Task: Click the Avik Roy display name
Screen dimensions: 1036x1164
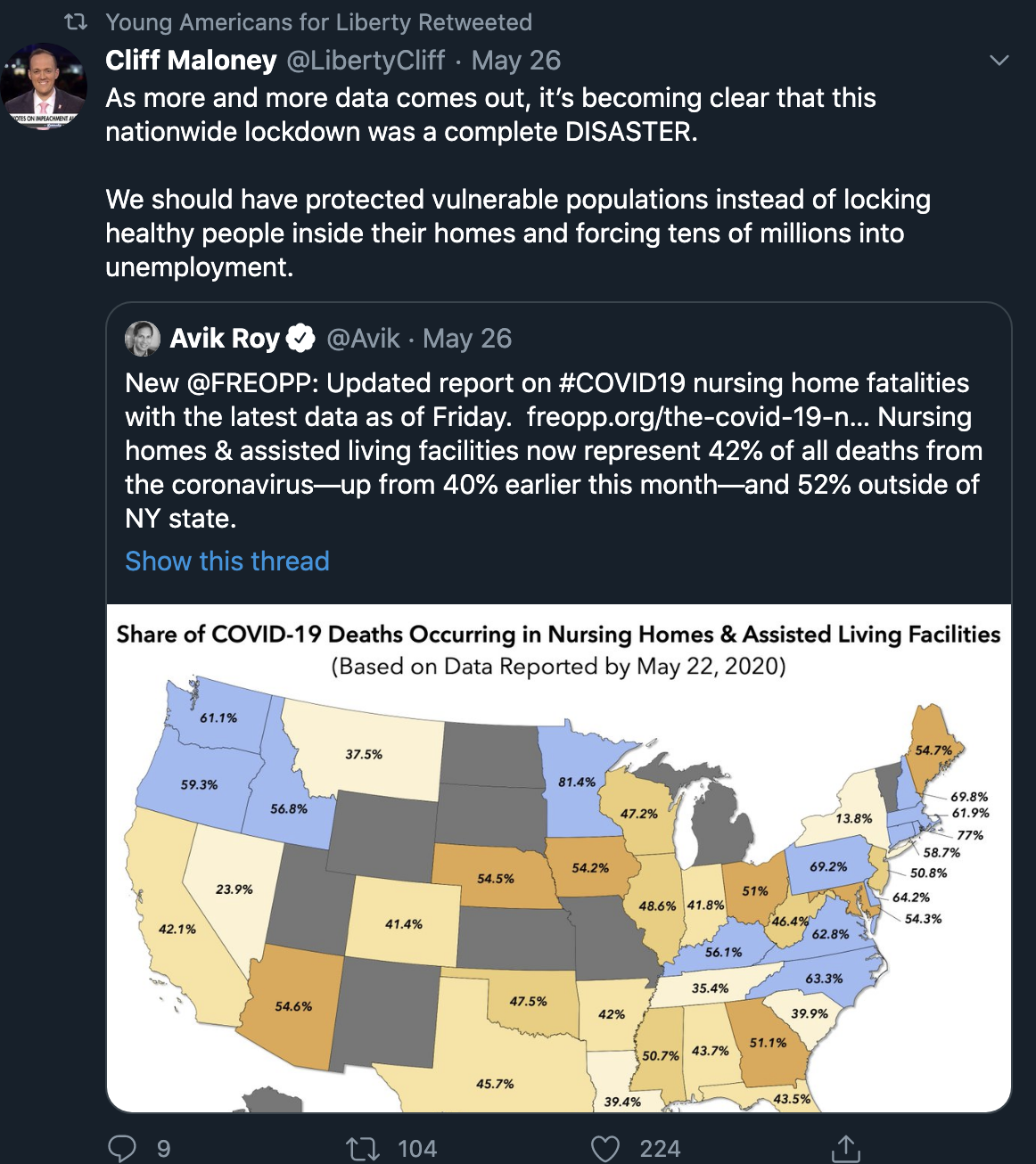Action: click(x=225, y=339)
